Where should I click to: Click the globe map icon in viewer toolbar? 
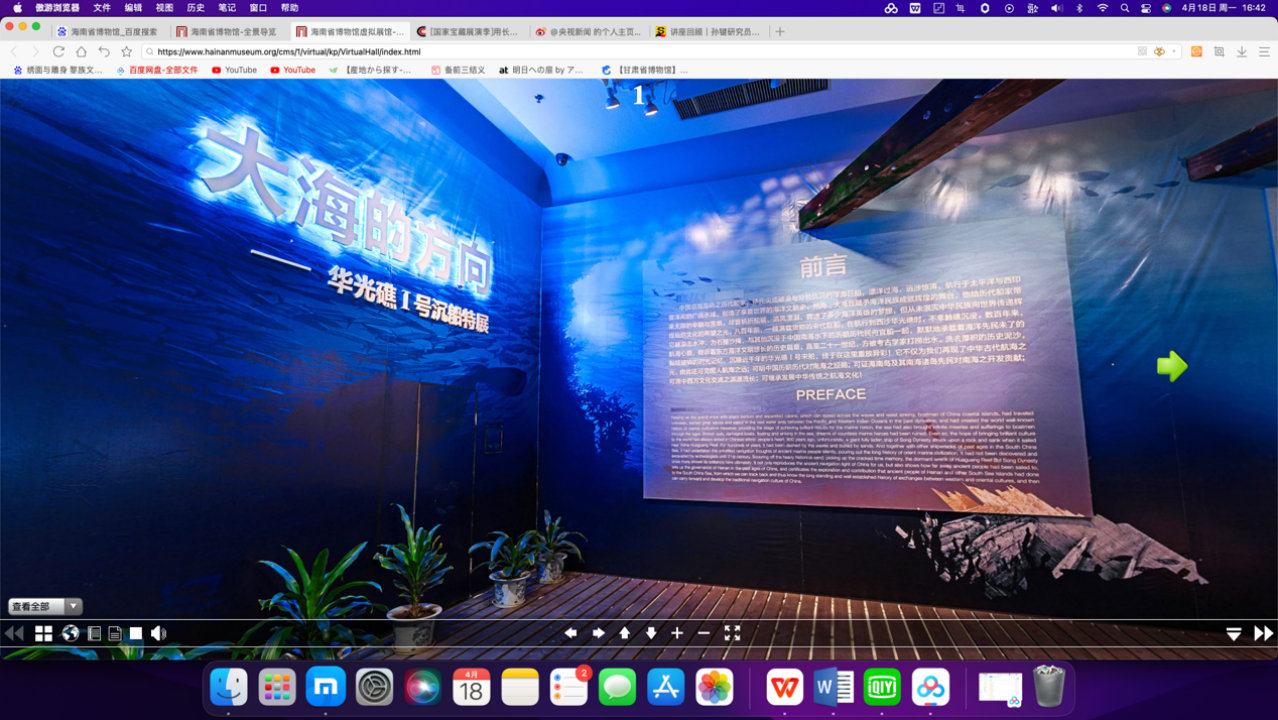coord(70,633)
